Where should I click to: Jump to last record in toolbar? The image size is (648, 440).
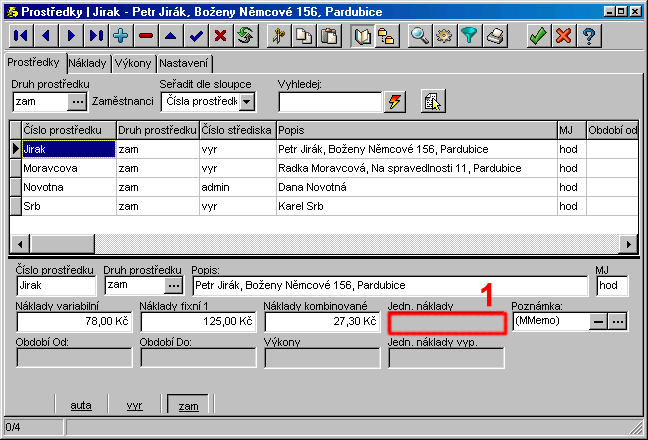click(96, 36)
